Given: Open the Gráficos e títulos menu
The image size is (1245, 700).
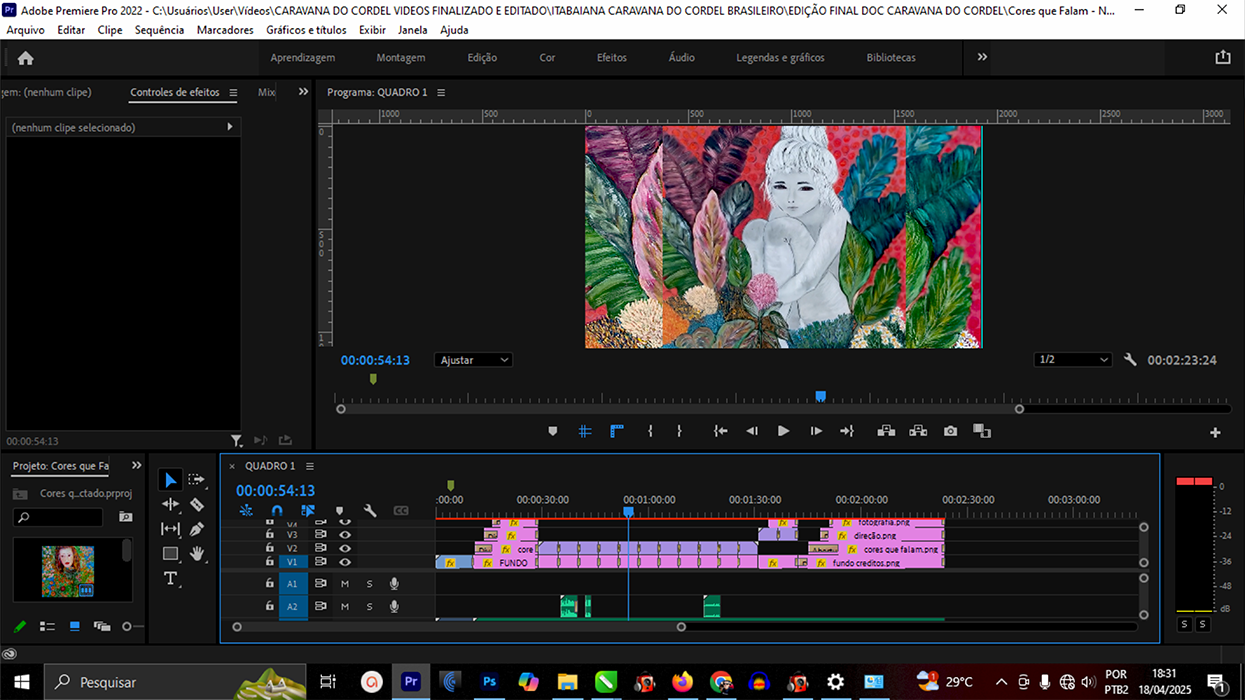Looking at the screenshot, I should [306, 30].
